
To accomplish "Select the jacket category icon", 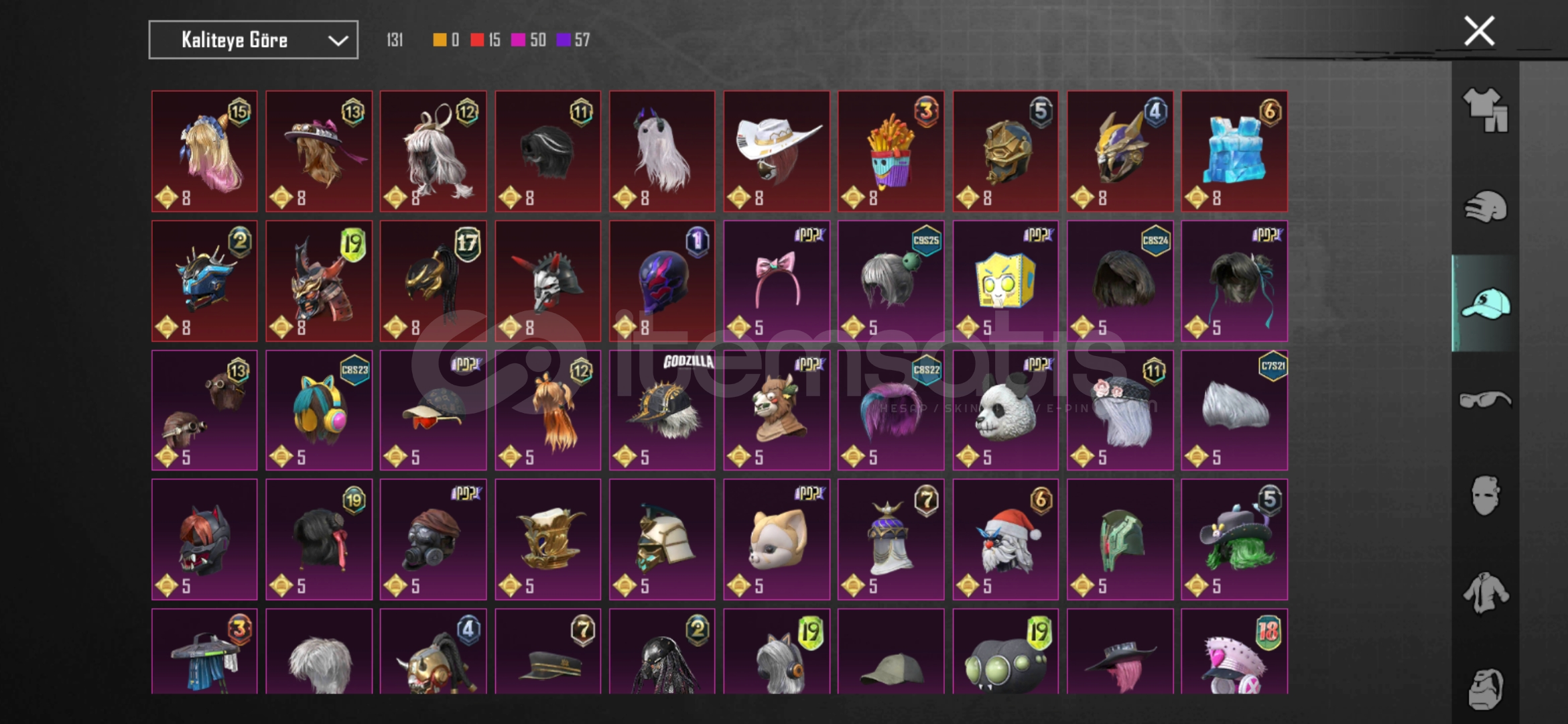I will tap(1485, 593).
